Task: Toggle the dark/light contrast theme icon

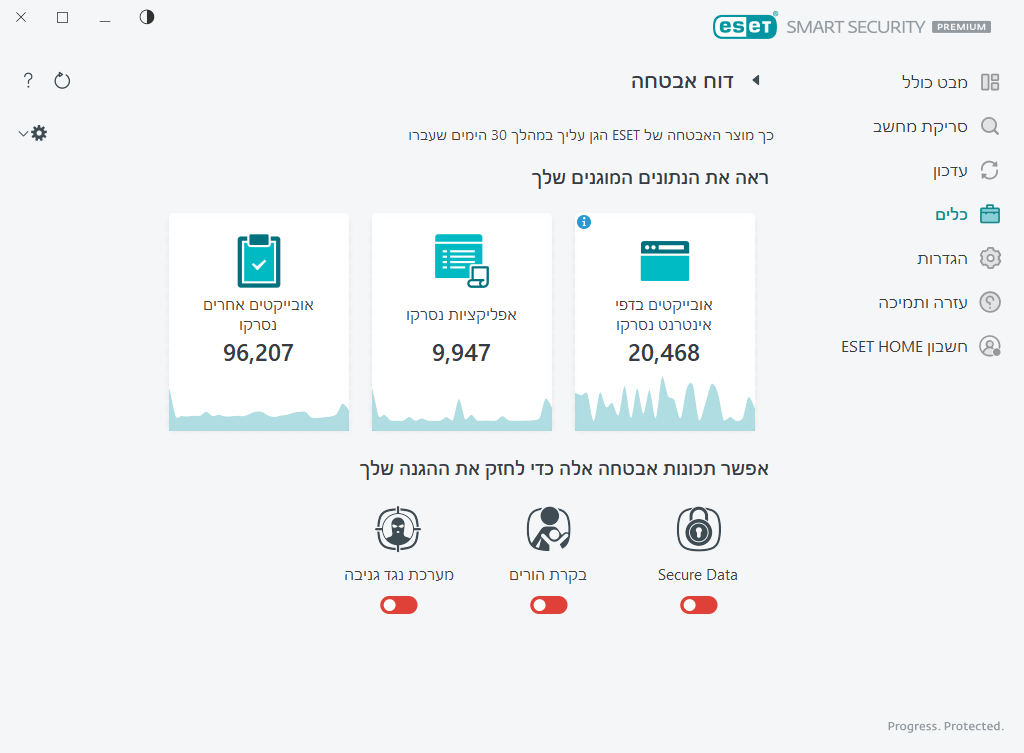Action: click(x=147, y=17)
